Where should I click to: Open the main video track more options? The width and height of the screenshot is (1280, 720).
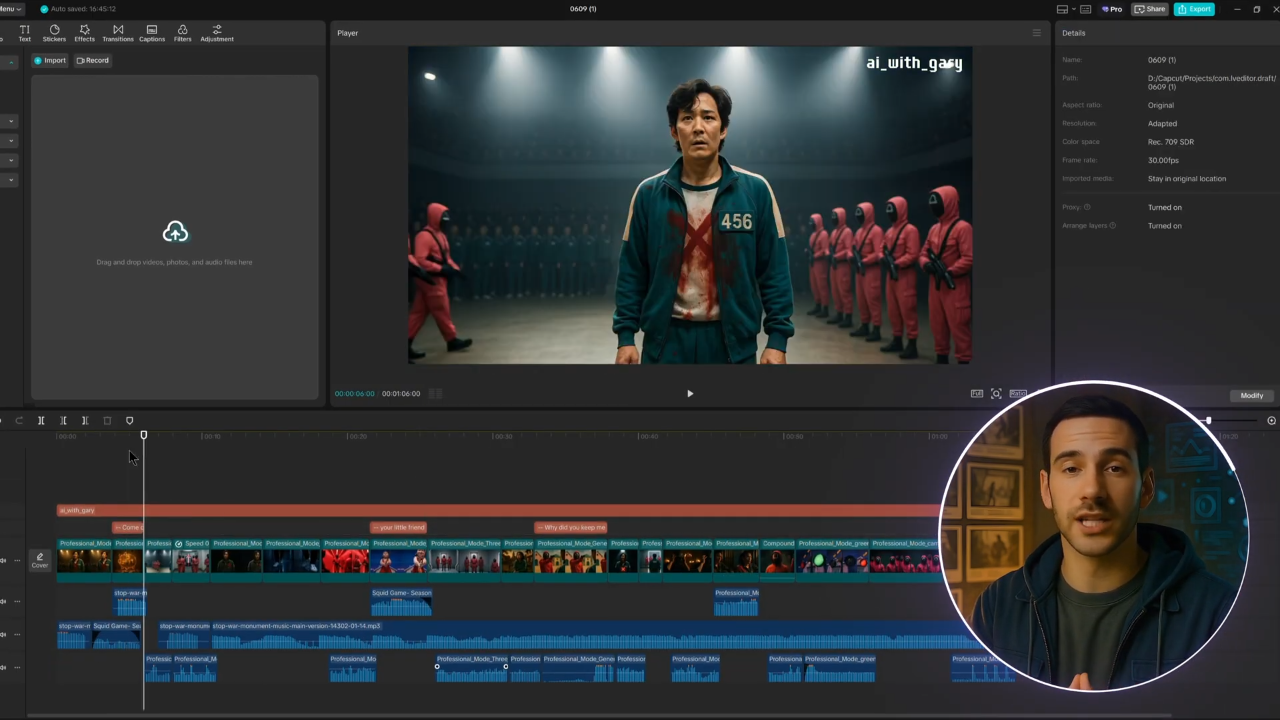tap(17, 561)
